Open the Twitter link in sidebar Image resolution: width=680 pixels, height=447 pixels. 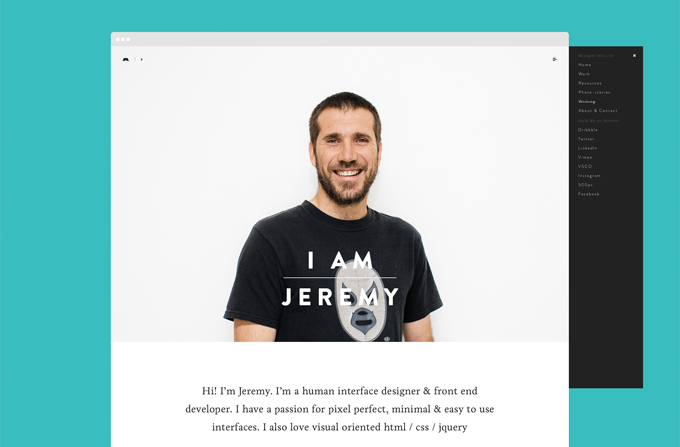(586, 139)
